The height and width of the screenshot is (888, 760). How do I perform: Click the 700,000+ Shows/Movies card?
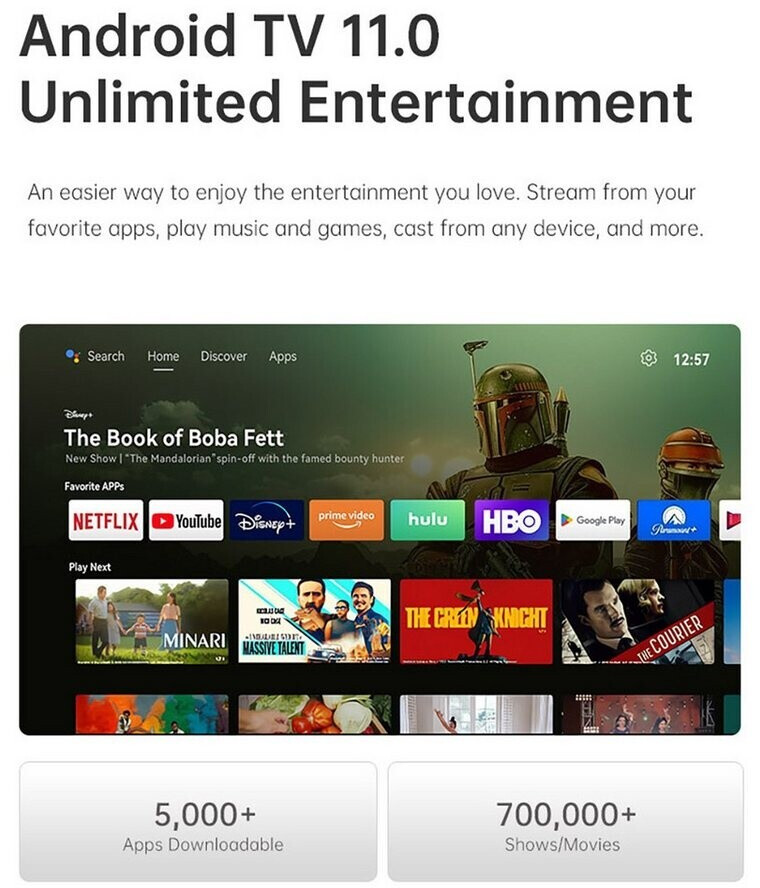566,821
